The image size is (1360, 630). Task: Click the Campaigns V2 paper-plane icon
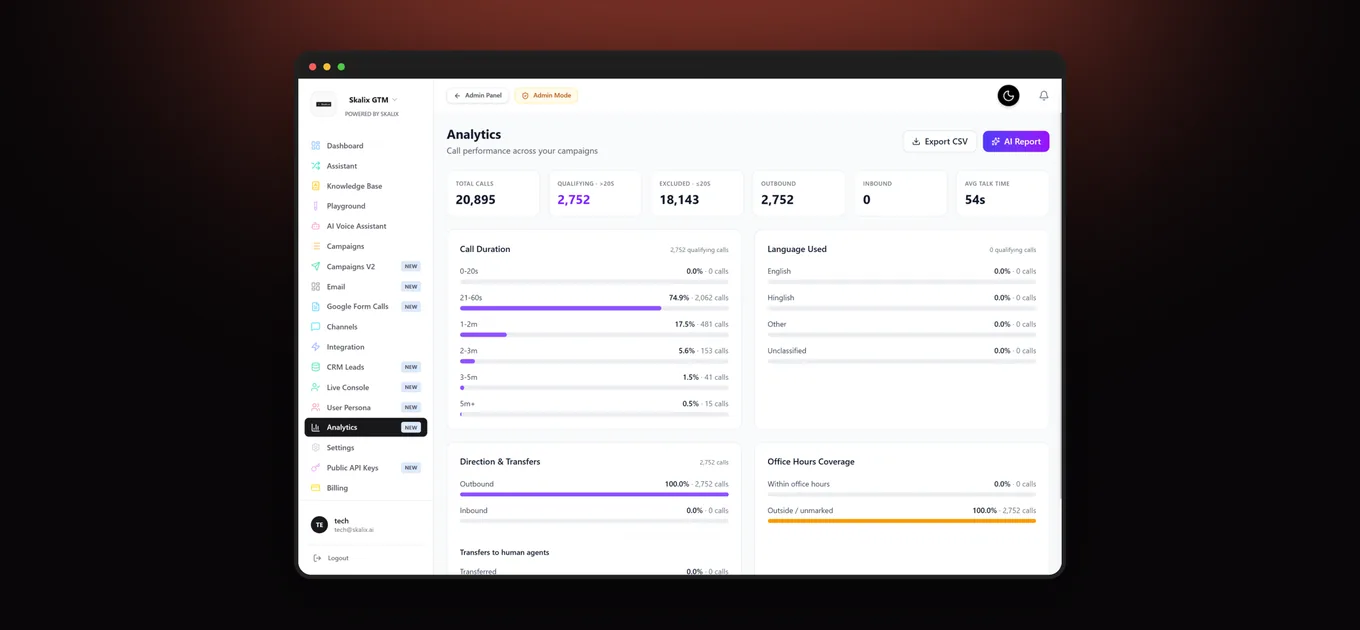click(316, 267)
